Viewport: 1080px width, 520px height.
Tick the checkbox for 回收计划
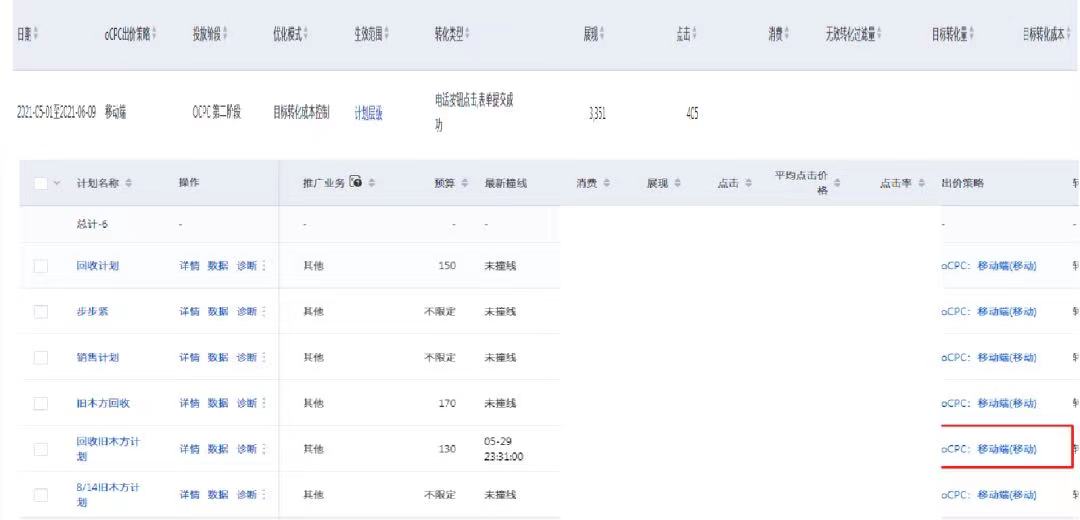[x=41, y=266]
